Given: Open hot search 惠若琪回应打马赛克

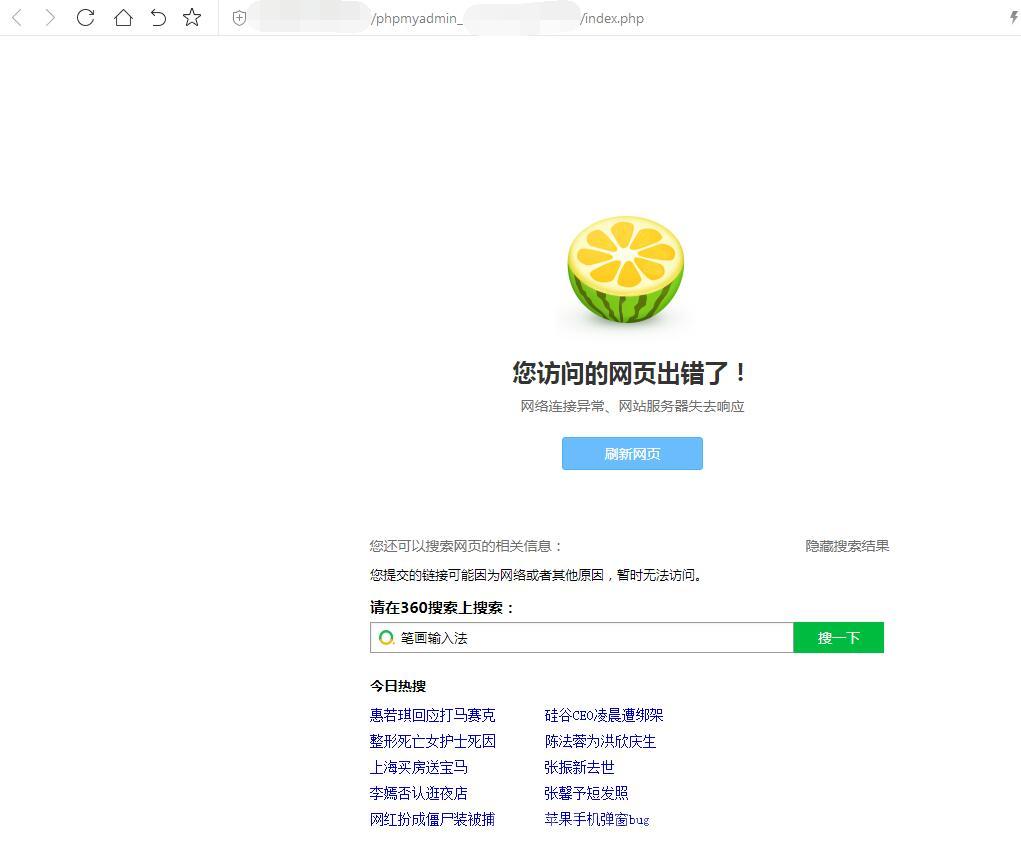Looking at the screenshot, I should click(432, 715).
